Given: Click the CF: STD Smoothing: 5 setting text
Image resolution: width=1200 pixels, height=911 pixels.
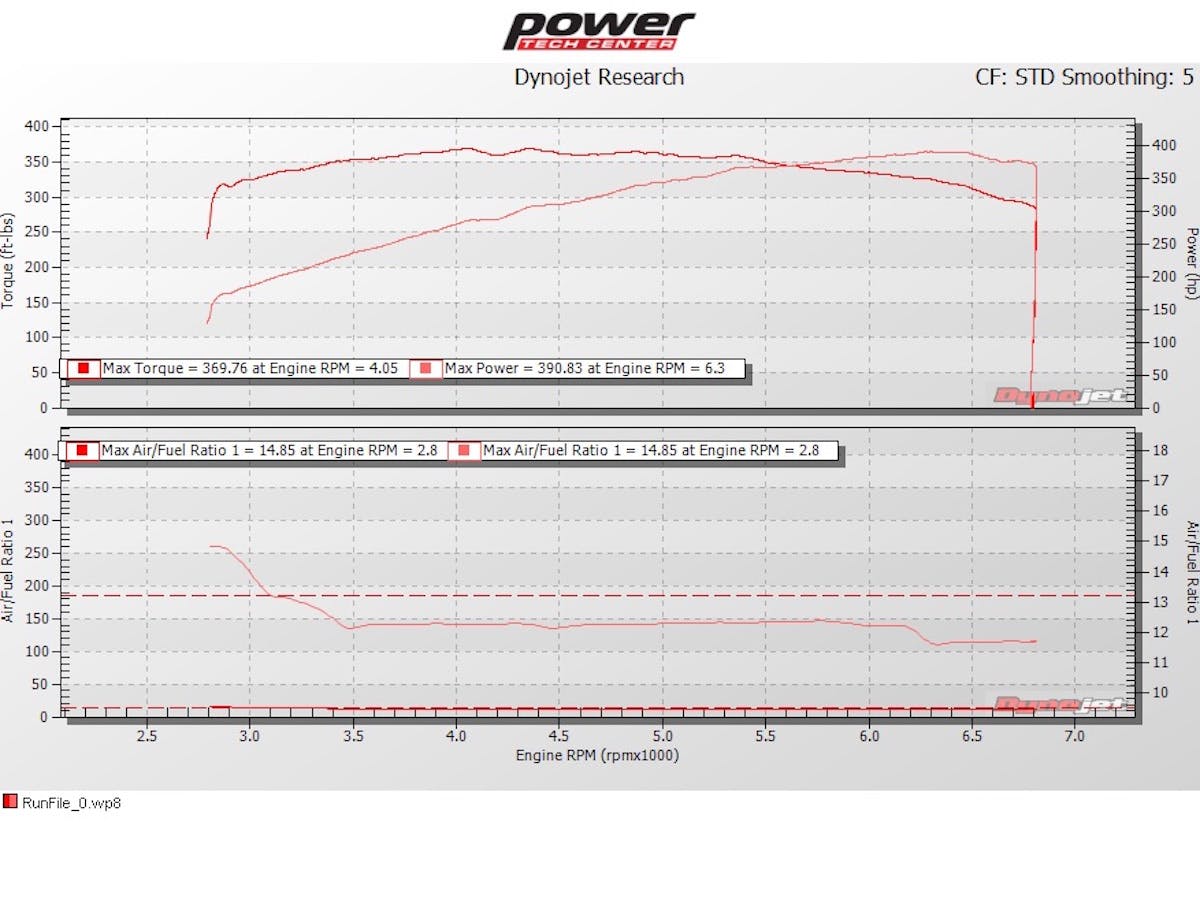Looking at the screenshot, I should (x=1084, y=78).
